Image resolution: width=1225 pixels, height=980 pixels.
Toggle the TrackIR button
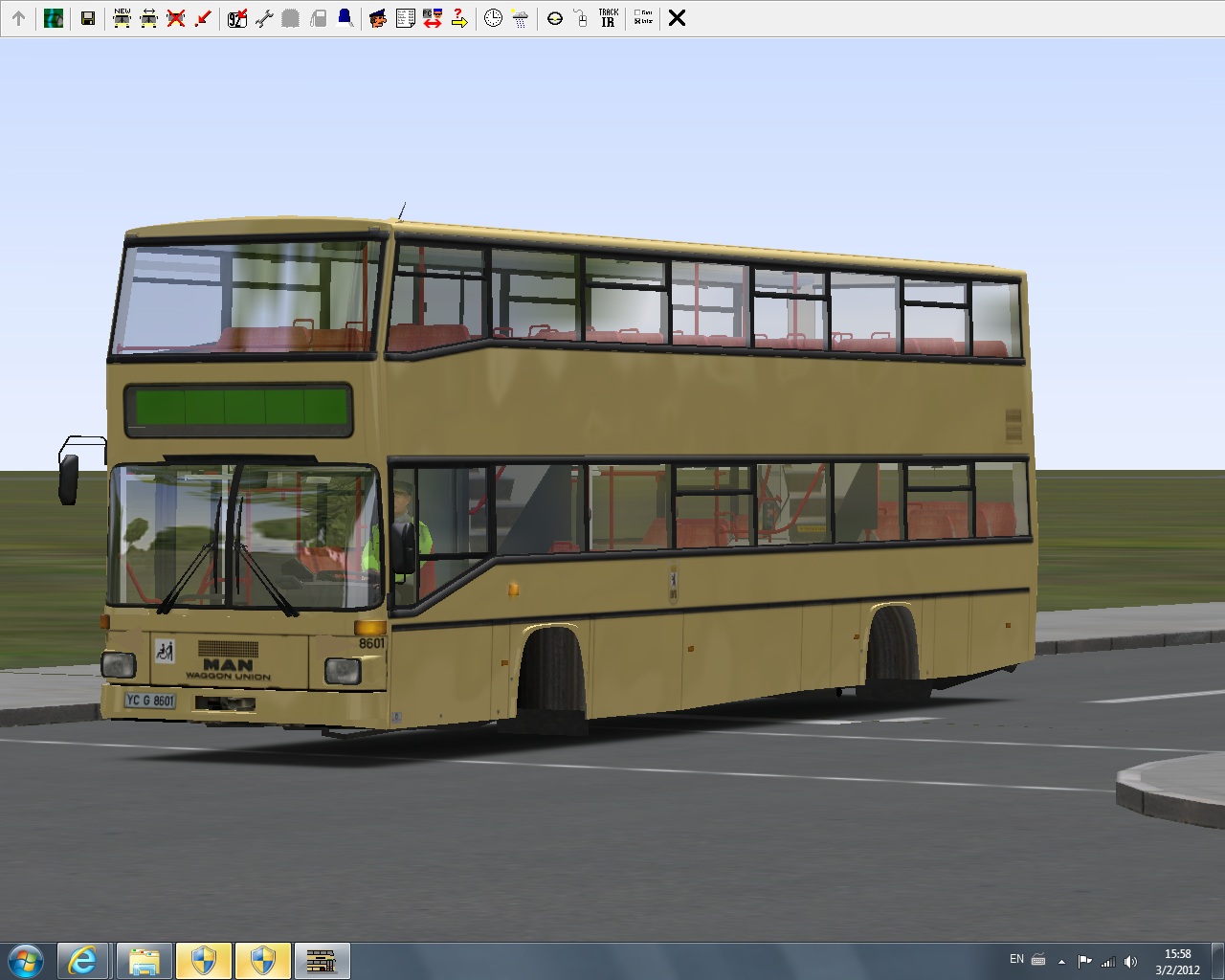608,18
